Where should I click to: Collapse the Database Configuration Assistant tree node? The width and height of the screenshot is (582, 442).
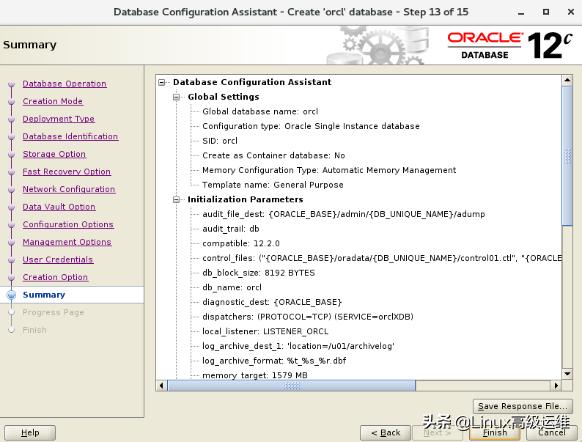coord(162,82)
